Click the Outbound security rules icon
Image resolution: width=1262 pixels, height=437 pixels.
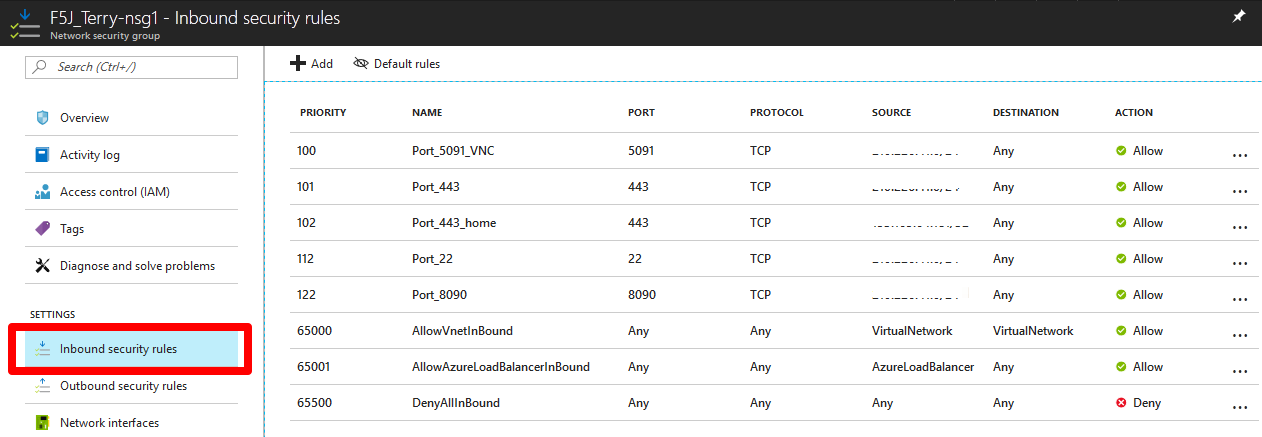click(42, 386)
